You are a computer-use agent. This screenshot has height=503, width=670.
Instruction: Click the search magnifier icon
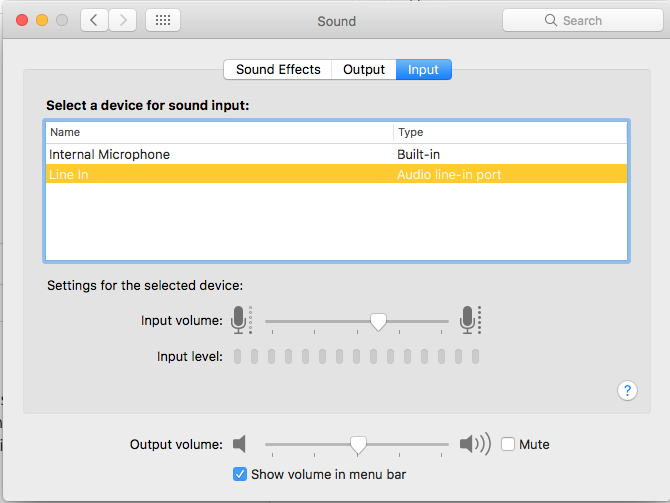(550, 20)
